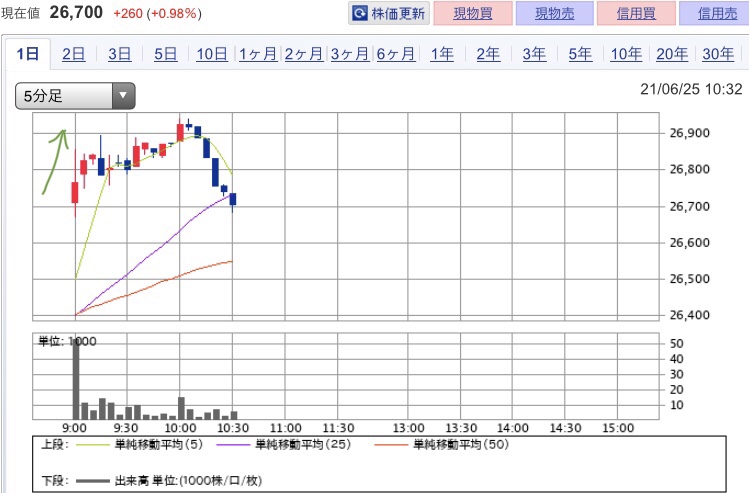Click the 現在値 label

(x=21, y=13)
